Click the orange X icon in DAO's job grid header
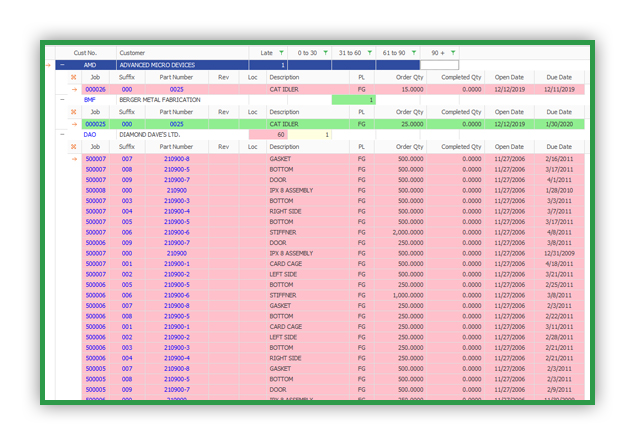 [x=73, y=146]
